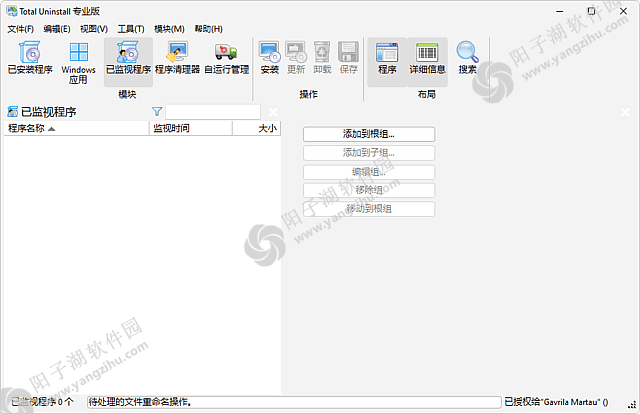Sort by 监视时间 column header
This screenshot has width=640, height=414.
point(191,129)
